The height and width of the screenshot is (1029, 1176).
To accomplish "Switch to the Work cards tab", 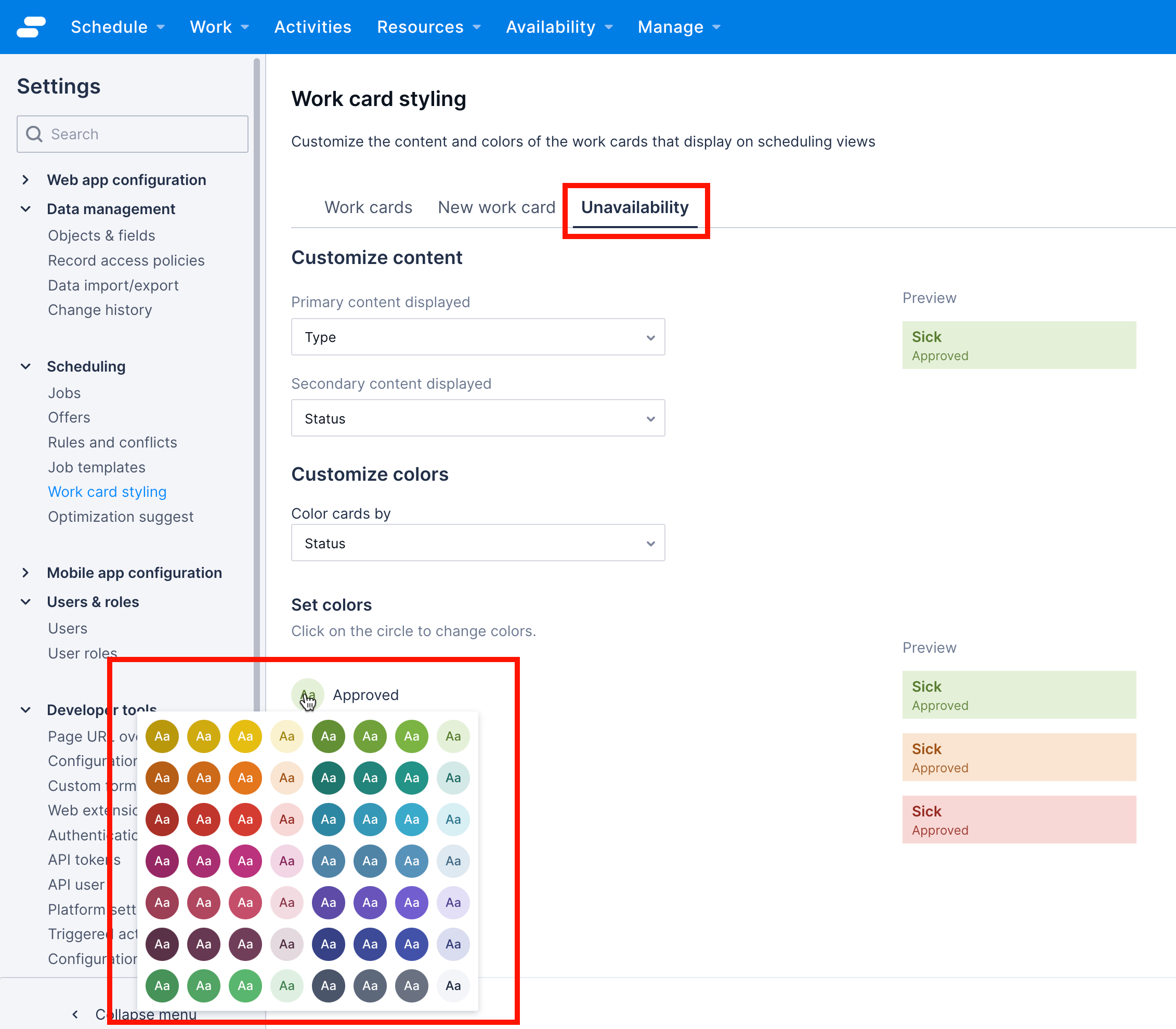I will (x=368, y=207).
